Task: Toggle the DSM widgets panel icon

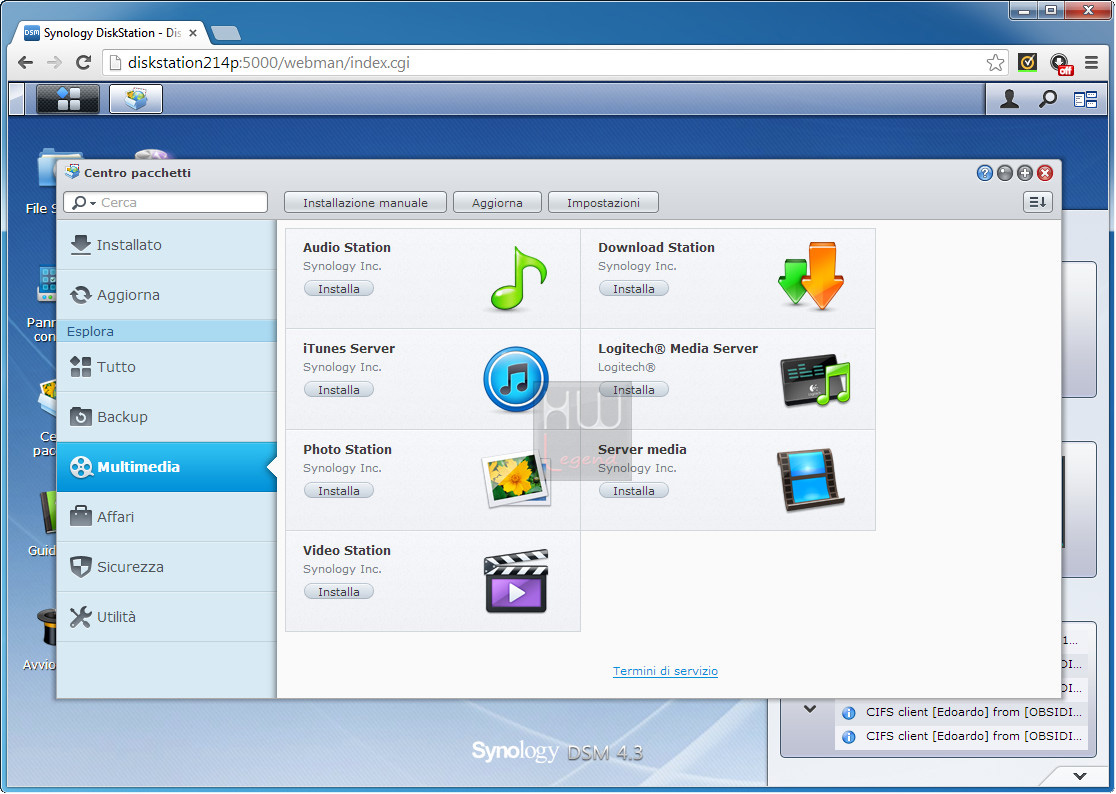Action: (x=1085, y=100)
